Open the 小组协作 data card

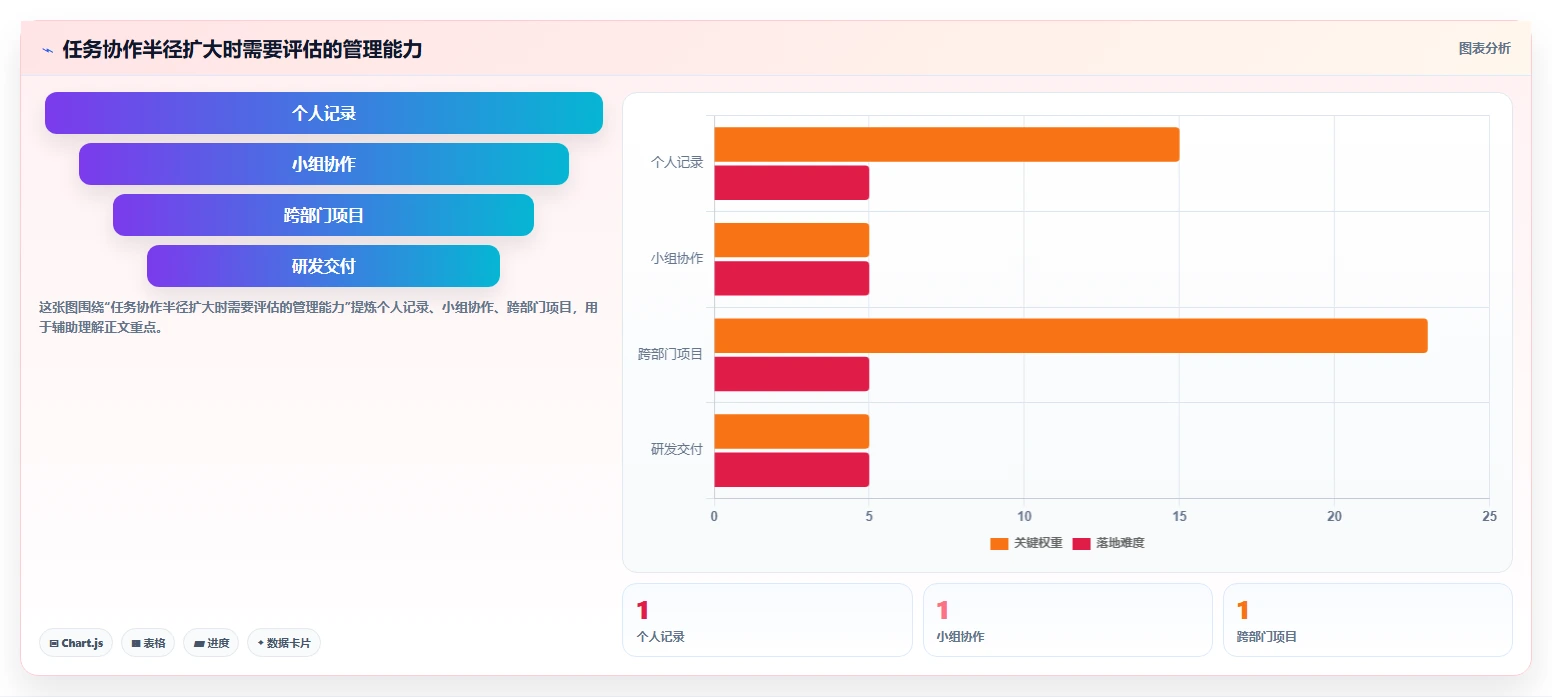coord(1067,620)
